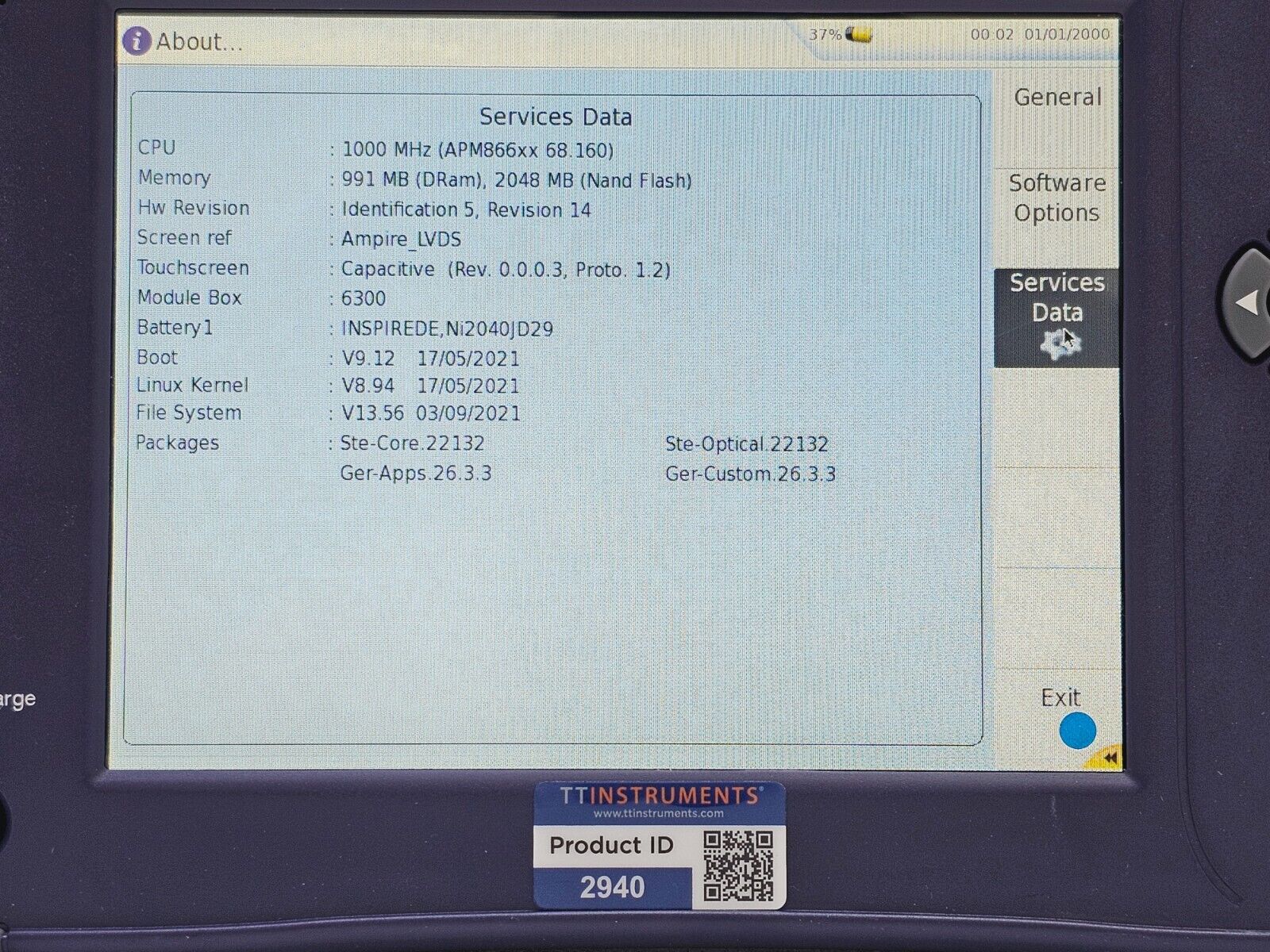The image size is (1270, 952).
Task: Click the Services Data heading
Action: pos(556,117)
